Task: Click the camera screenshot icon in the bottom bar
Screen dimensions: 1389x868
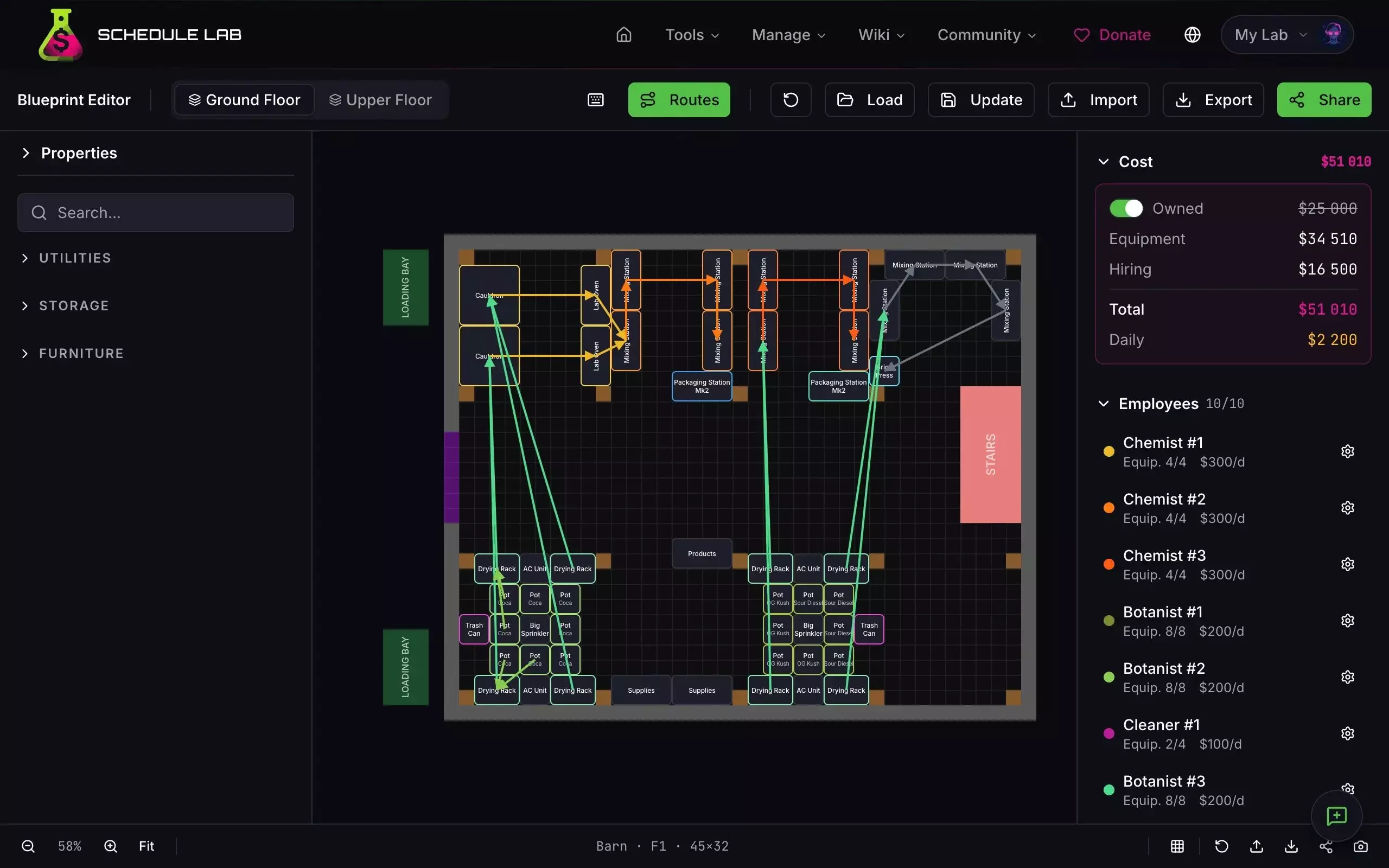Action: [x=1360, y=846]
